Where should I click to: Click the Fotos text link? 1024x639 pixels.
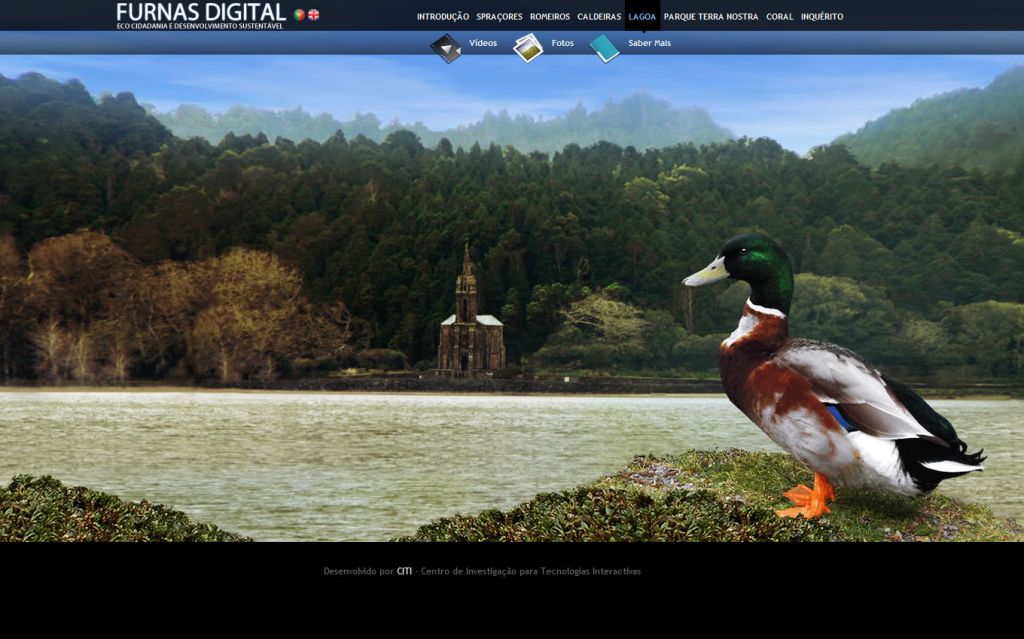coord(563,43)
